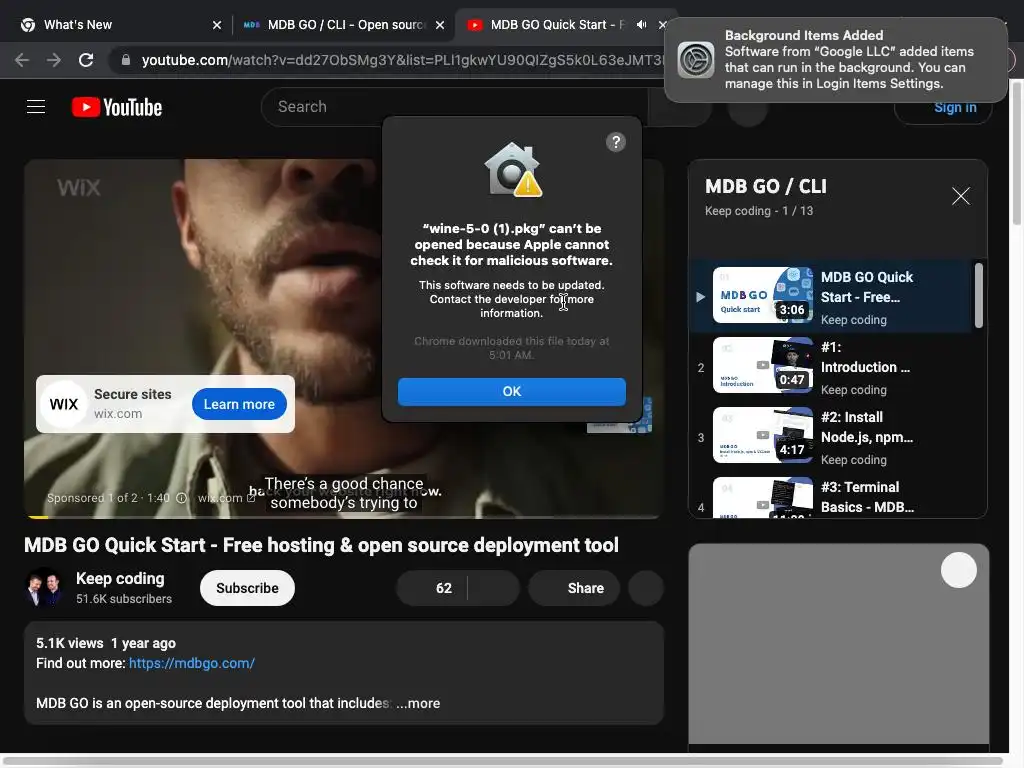
Task: Click the YouTube Search field
Action: 454,106
